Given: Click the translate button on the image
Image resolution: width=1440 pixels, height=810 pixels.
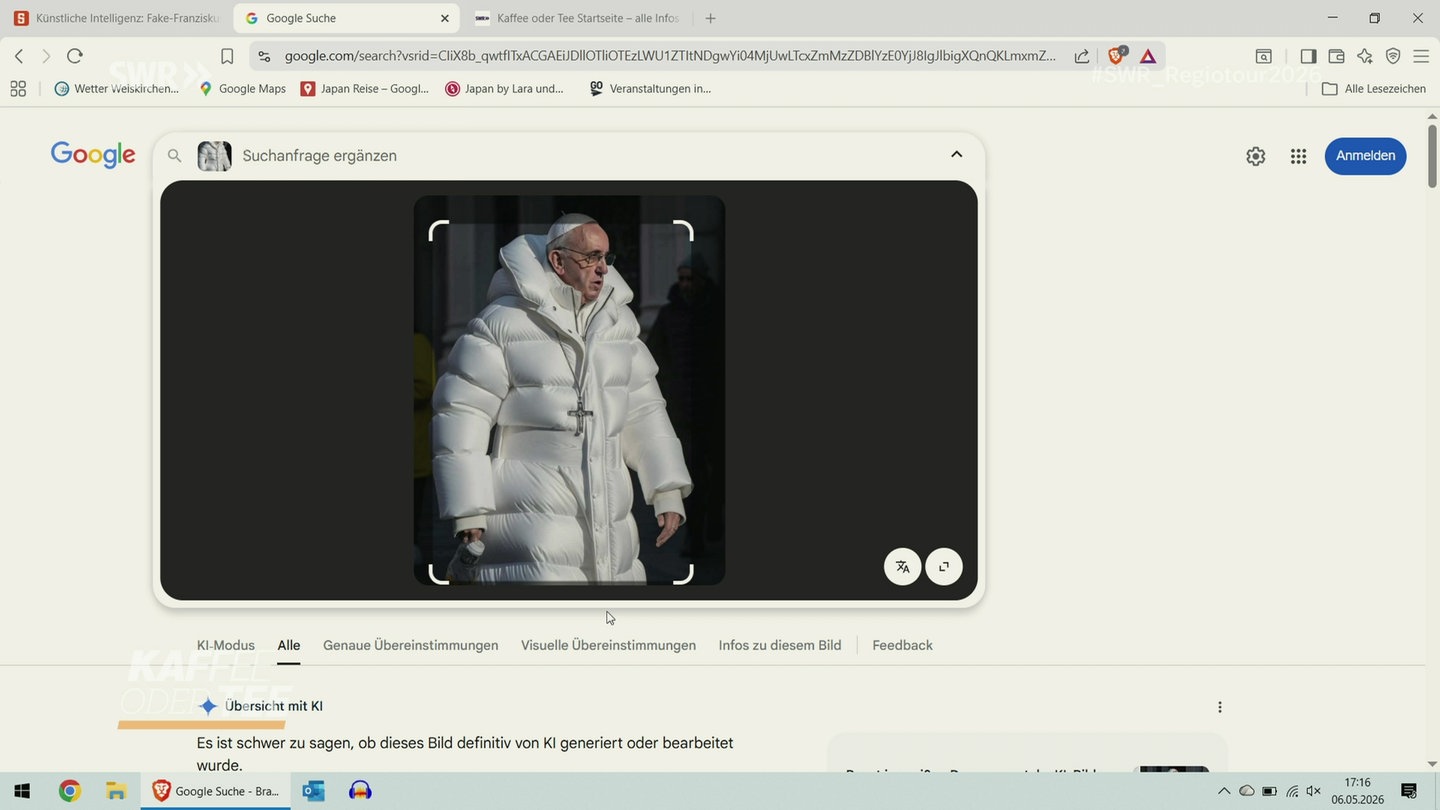Looking at the screenshot, I should (x=902, y=567).
